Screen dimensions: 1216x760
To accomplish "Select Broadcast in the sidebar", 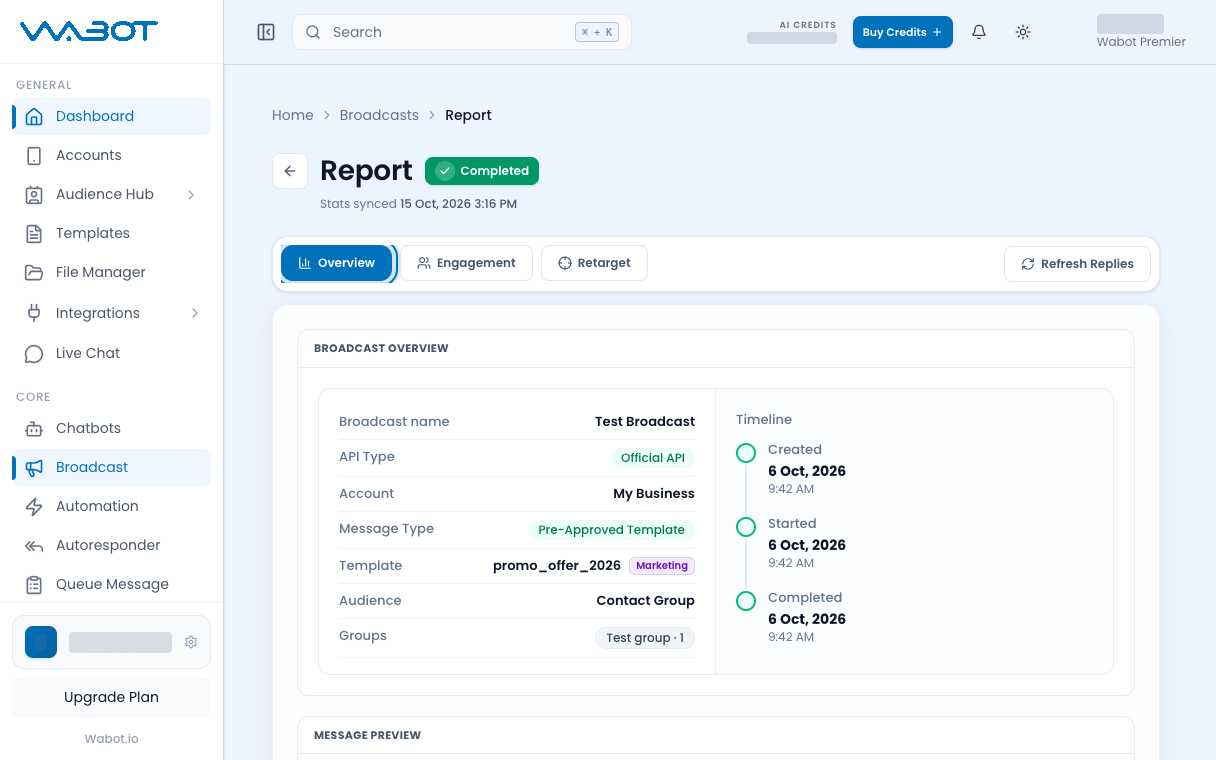I will (x=112, y=467).
